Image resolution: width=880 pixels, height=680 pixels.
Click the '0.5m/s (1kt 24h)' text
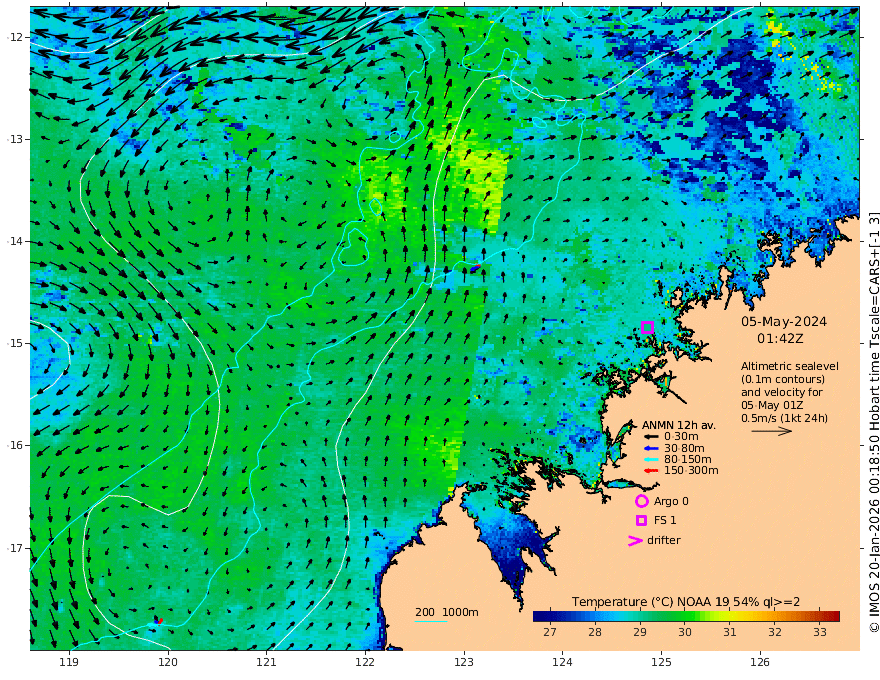[x=785, y=419]
